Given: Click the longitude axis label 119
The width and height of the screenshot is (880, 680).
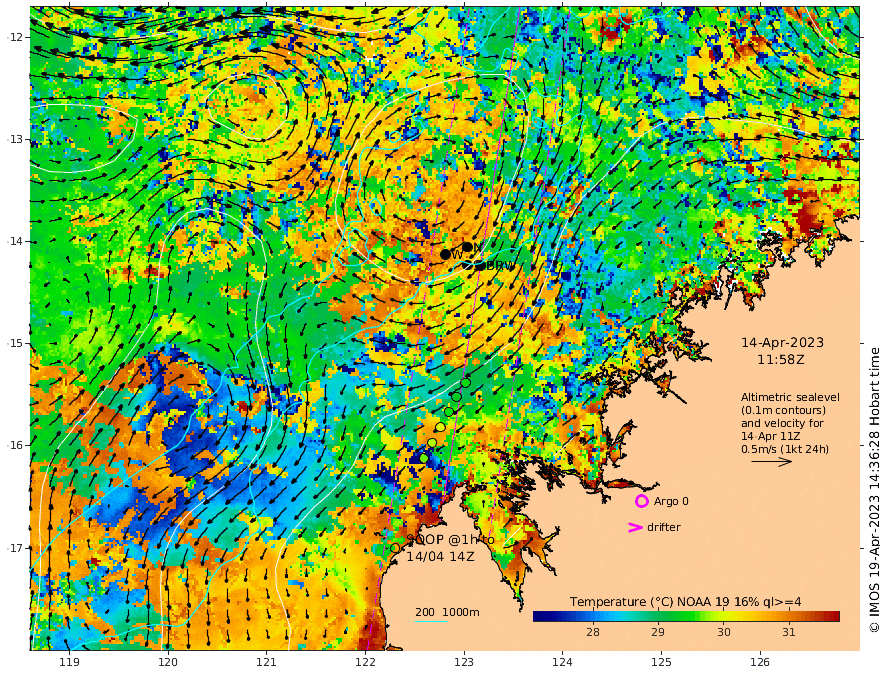Looking at the screenshot, I should pos(69,663).
